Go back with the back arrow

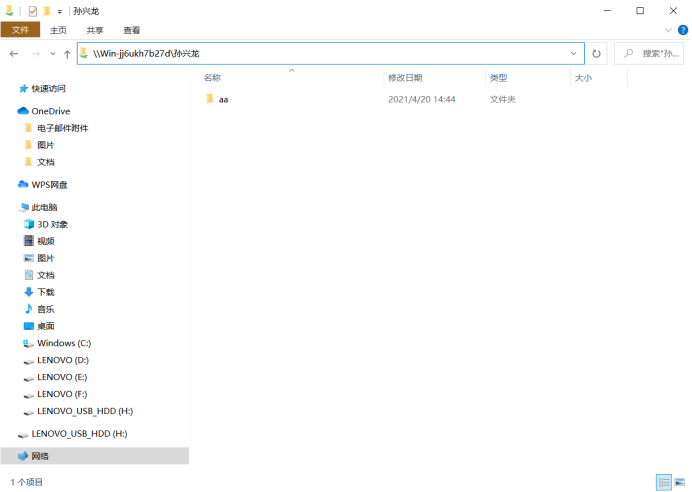pos(14,54)
